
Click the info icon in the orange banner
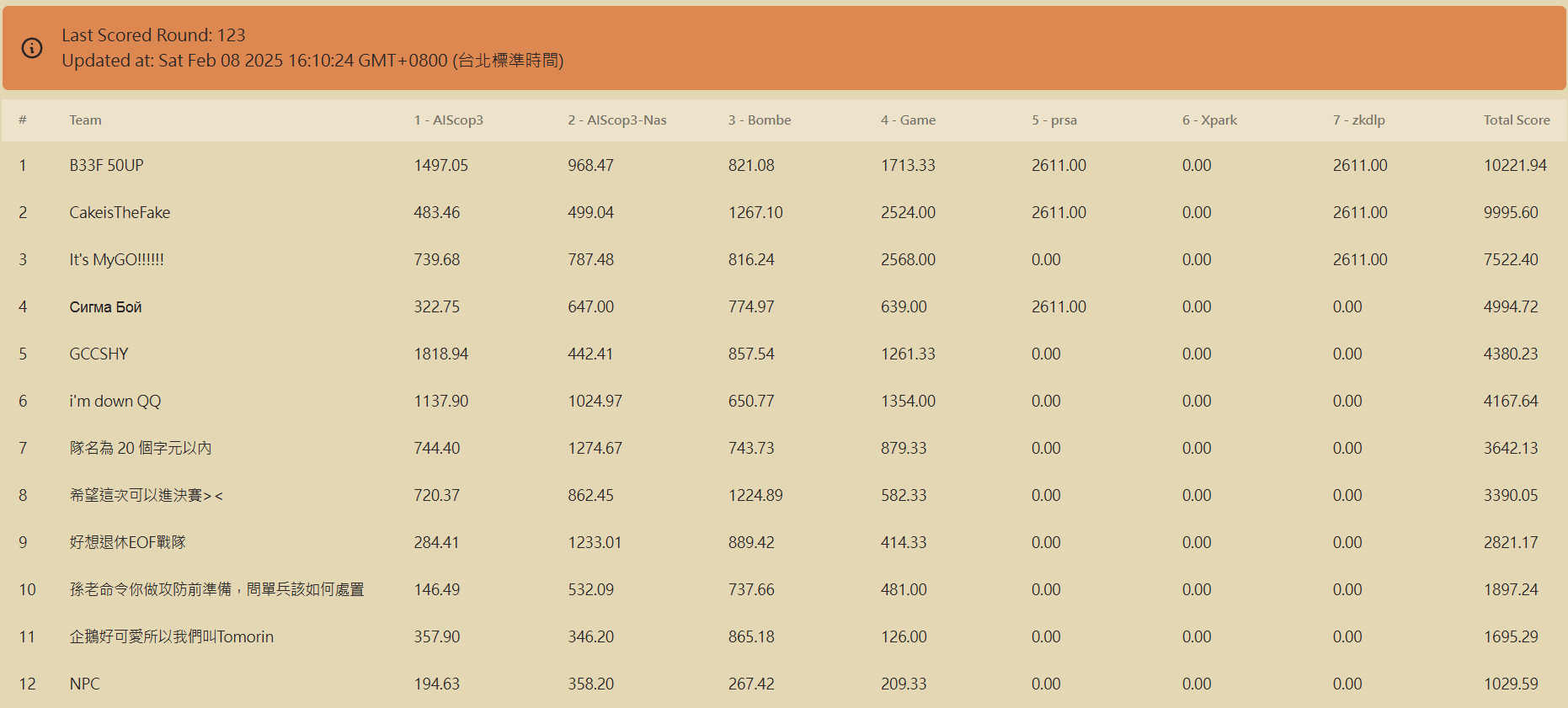[32, 48]
